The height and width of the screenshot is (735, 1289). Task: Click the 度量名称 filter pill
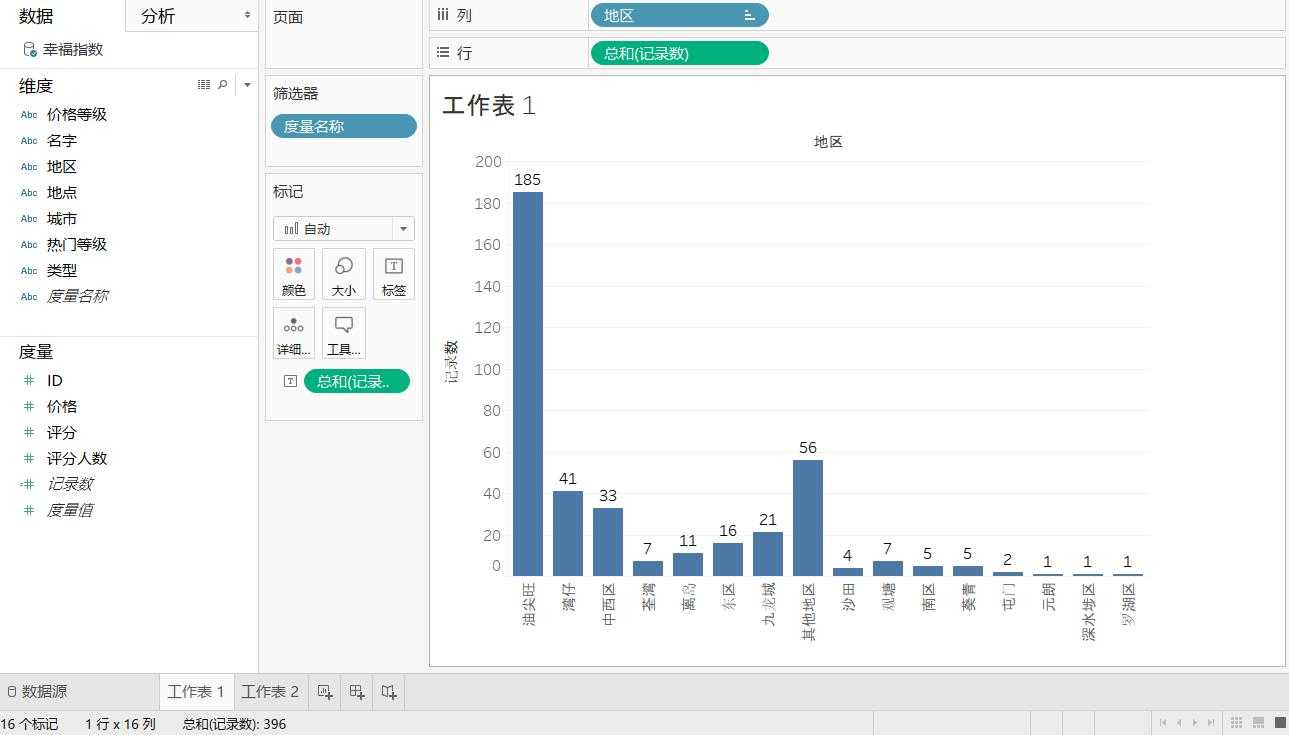[344, 126]
